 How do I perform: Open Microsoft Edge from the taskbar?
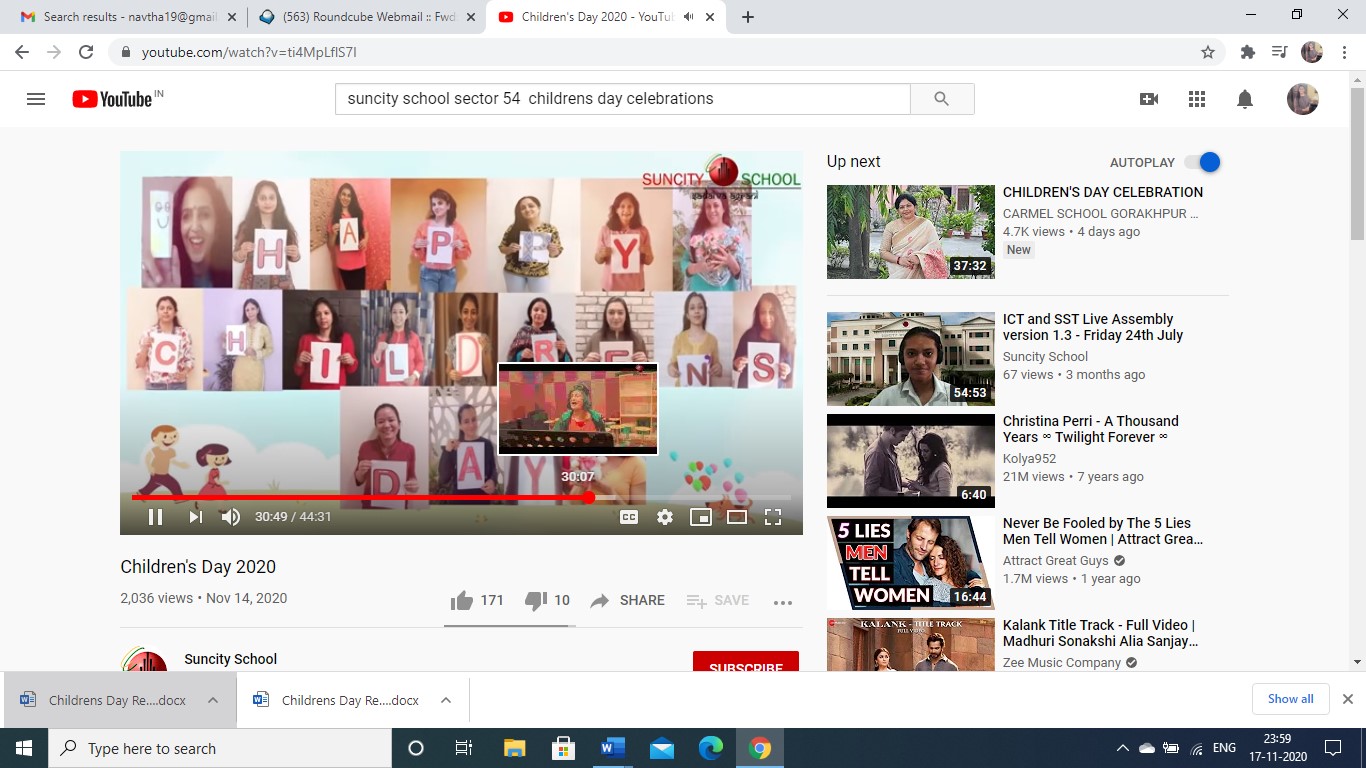tap(711, 748)
